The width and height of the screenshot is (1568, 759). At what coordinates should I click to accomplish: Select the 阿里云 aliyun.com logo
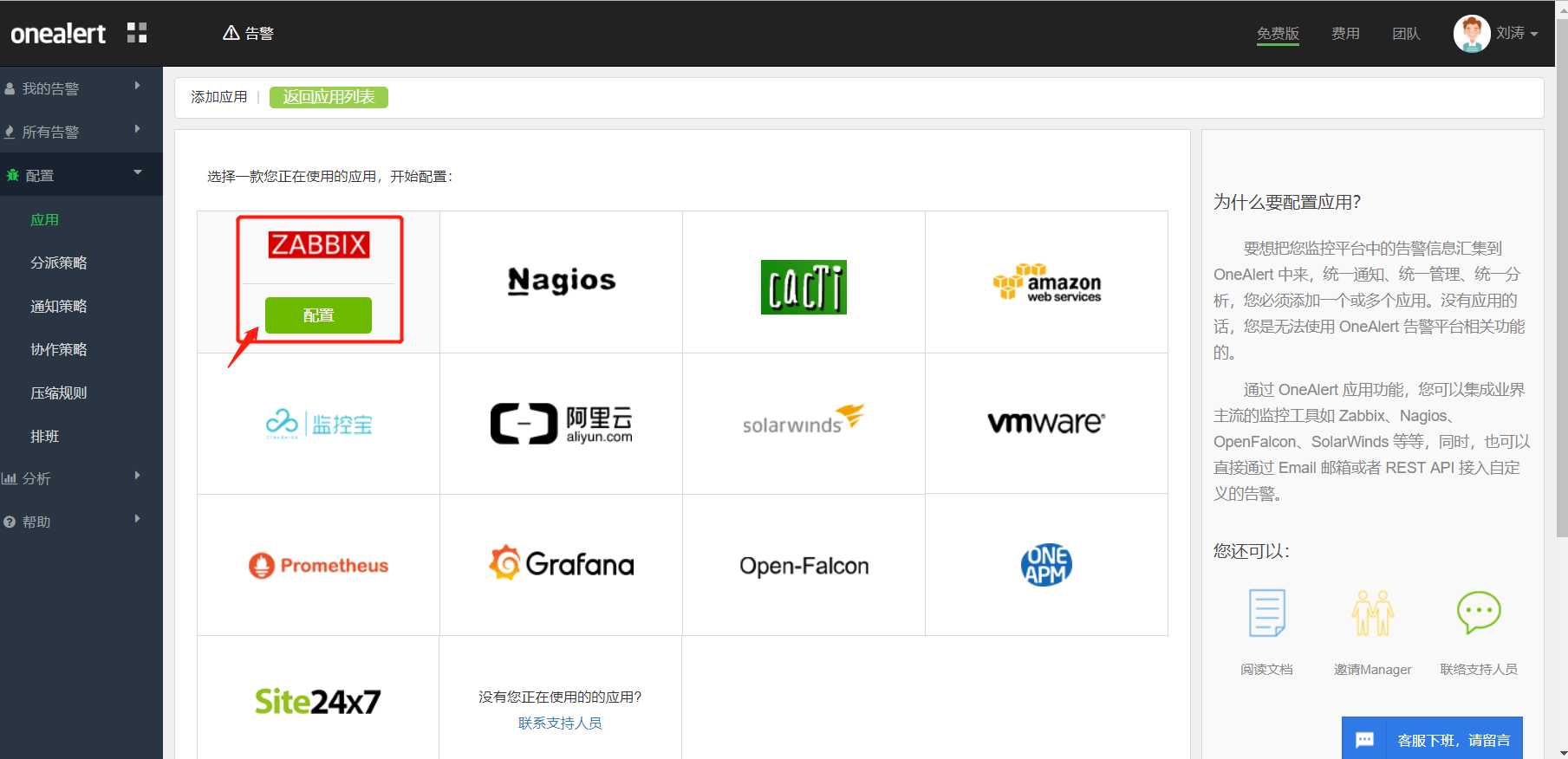coord(562,424)
